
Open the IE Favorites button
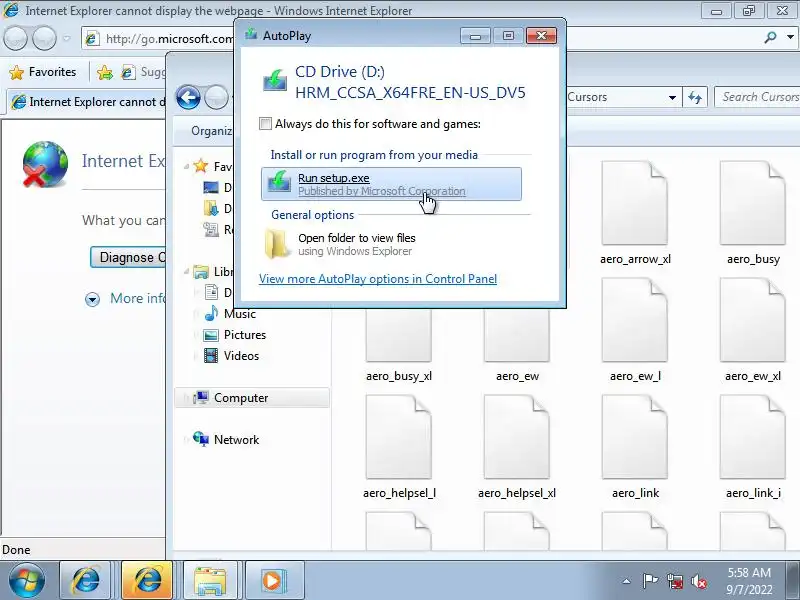[43, 72]
